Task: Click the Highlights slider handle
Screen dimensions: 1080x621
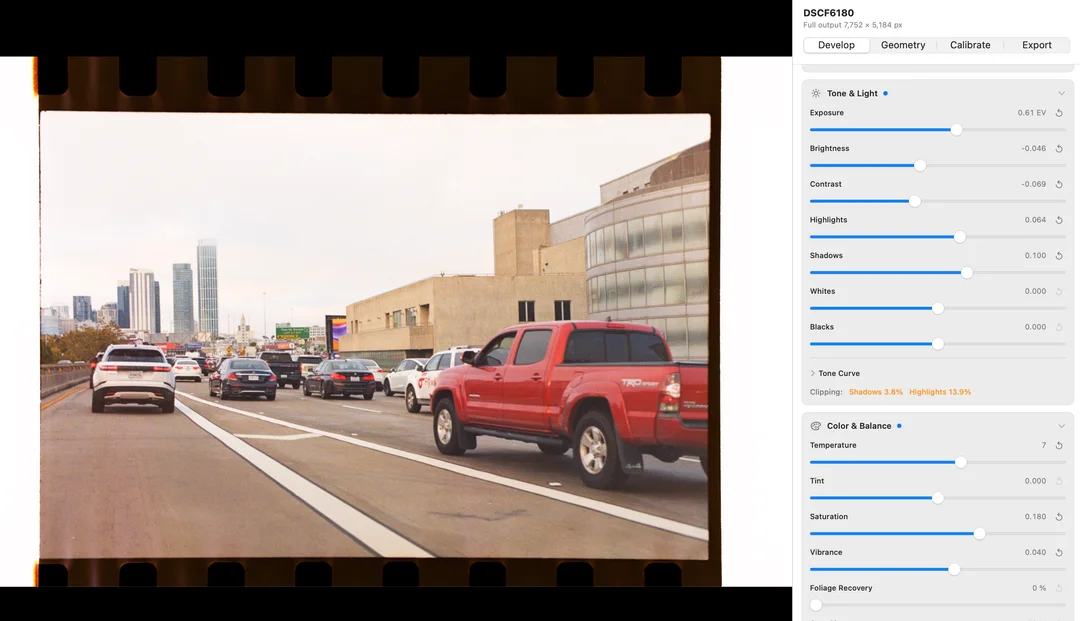Action: [x=959, y=237]
